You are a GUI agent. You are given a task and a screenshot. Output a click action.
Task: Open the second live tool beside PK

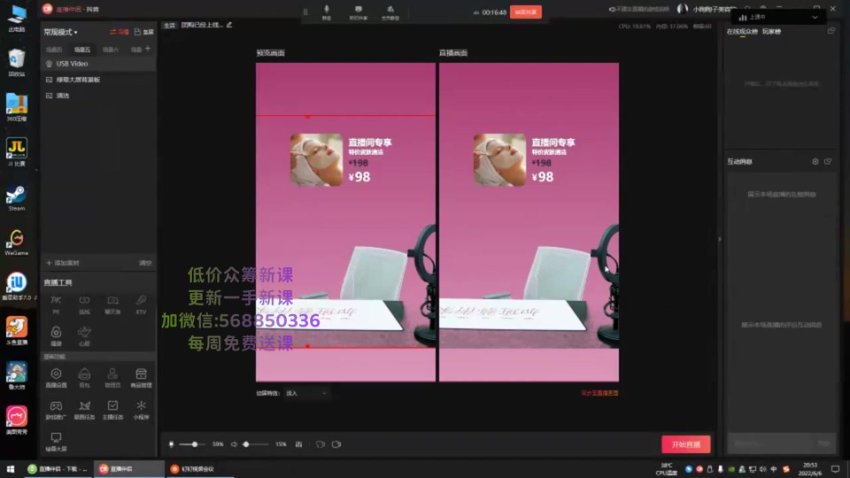[x=84, y=305]
